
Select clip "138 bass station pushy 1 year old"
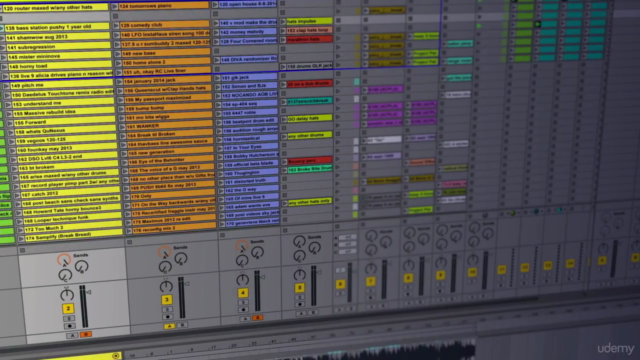click(57, 27)
